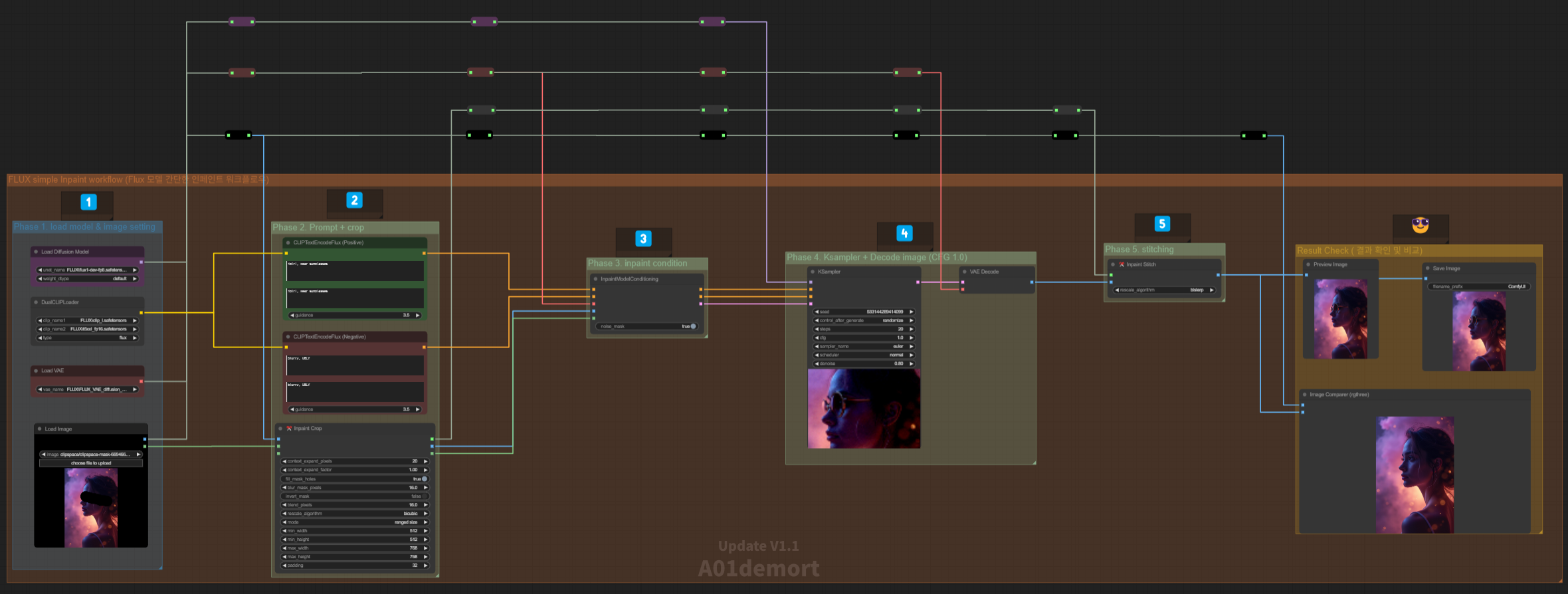Open the scheduler dropdown in KSampler
Image resolution: width=1568 pixels, height=594 pixels.
coord(864,355)
